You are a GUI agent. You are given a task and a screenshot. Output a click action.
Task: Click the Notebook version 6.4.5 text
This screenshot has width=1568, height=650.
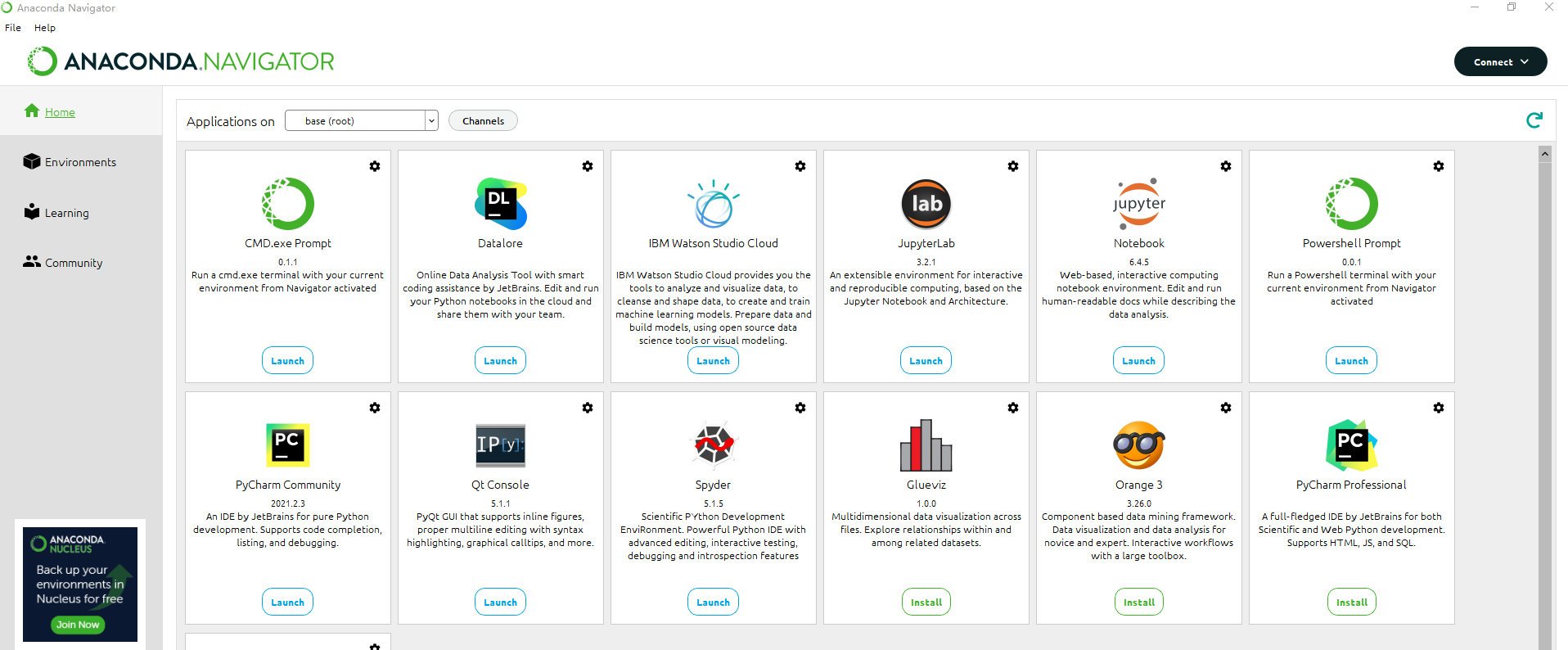[1139, 262]
